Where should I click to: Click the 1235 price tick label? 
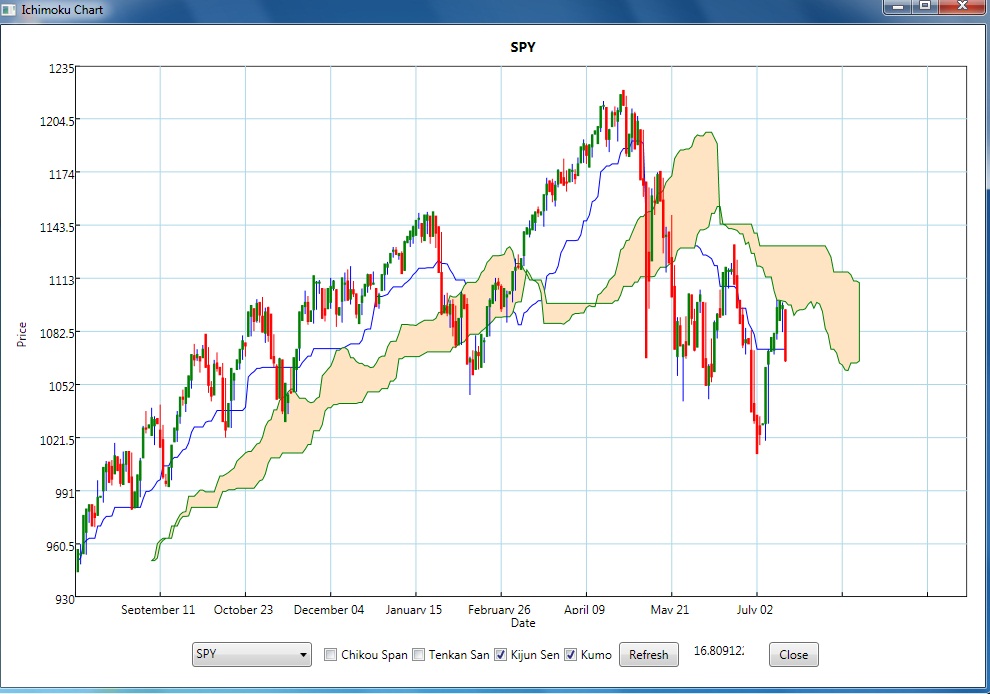point(61,68)
